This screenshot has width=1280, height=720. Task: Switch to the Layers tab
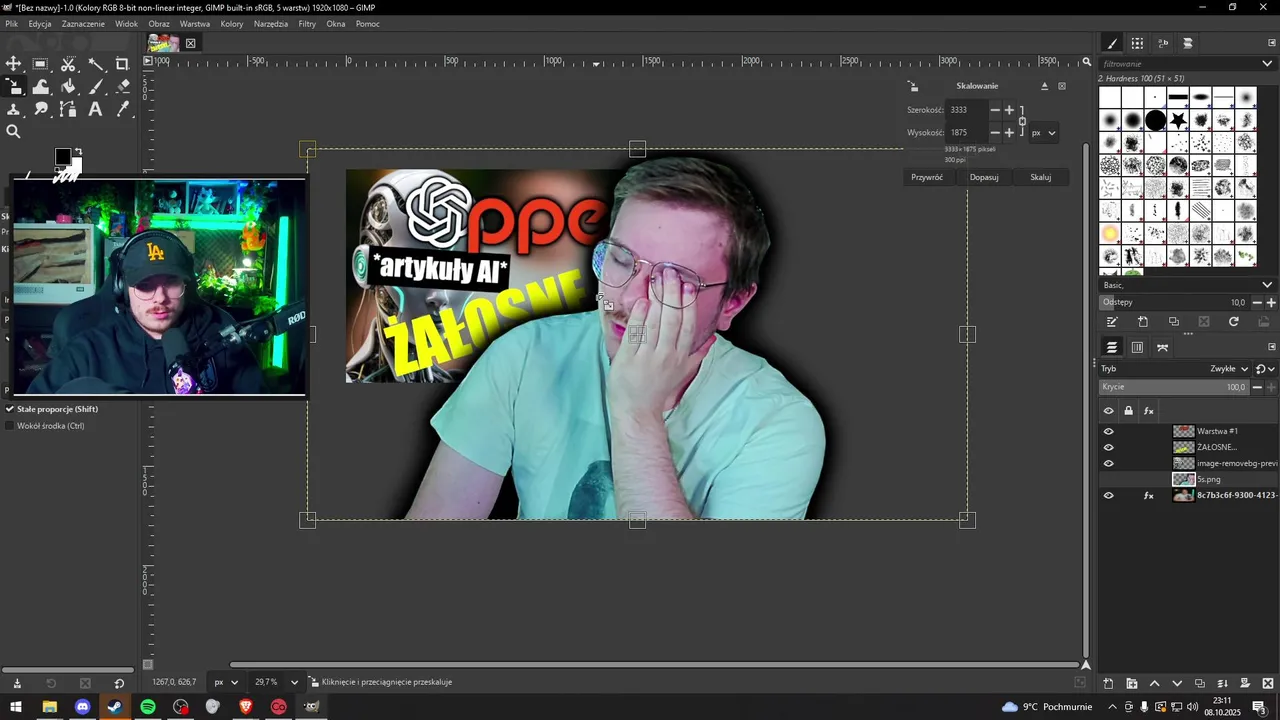(x=1112, y=347)
